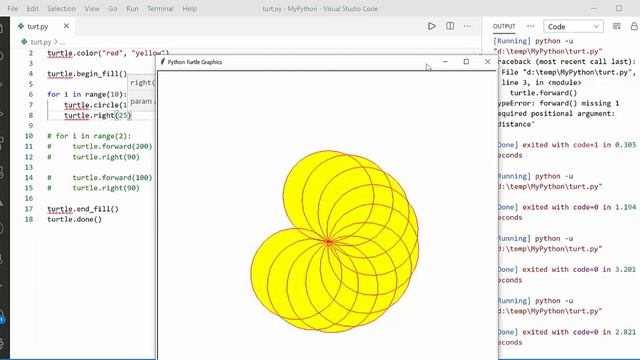Click the Python Turtle Graphics title text

point(195,62)
